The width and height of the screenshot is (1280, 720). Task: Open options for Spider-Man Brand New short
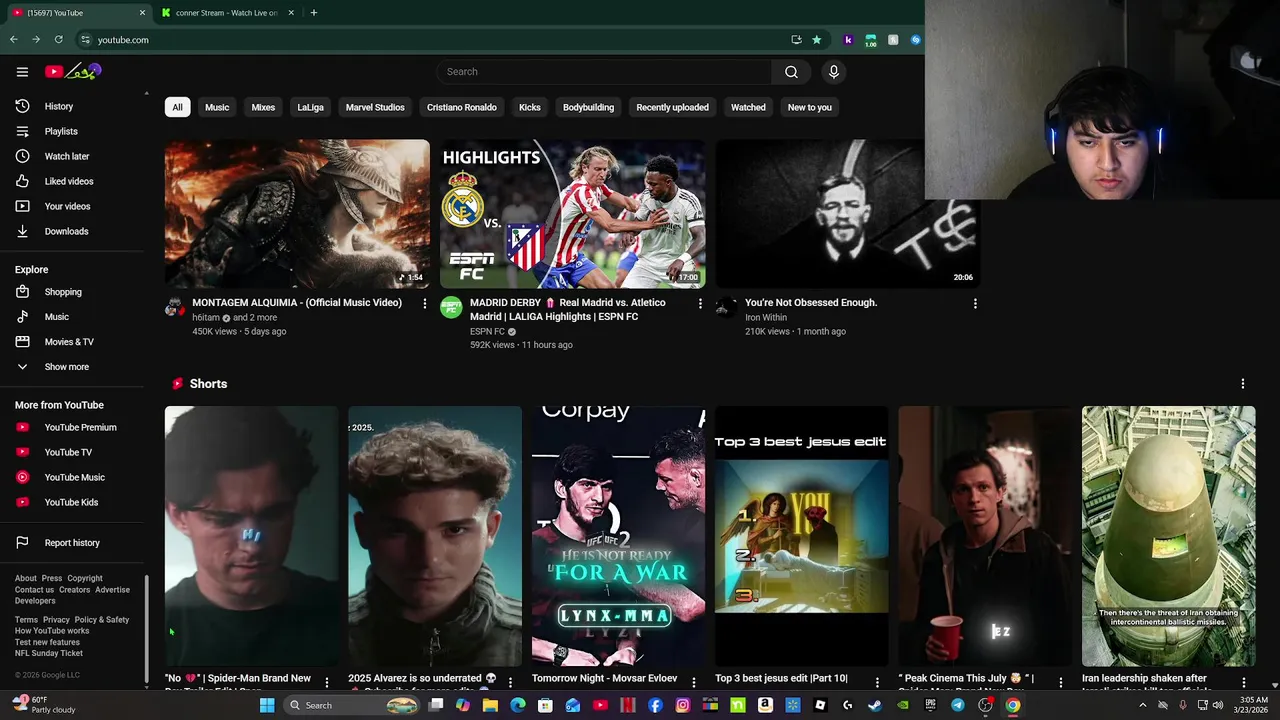(327, 682)
